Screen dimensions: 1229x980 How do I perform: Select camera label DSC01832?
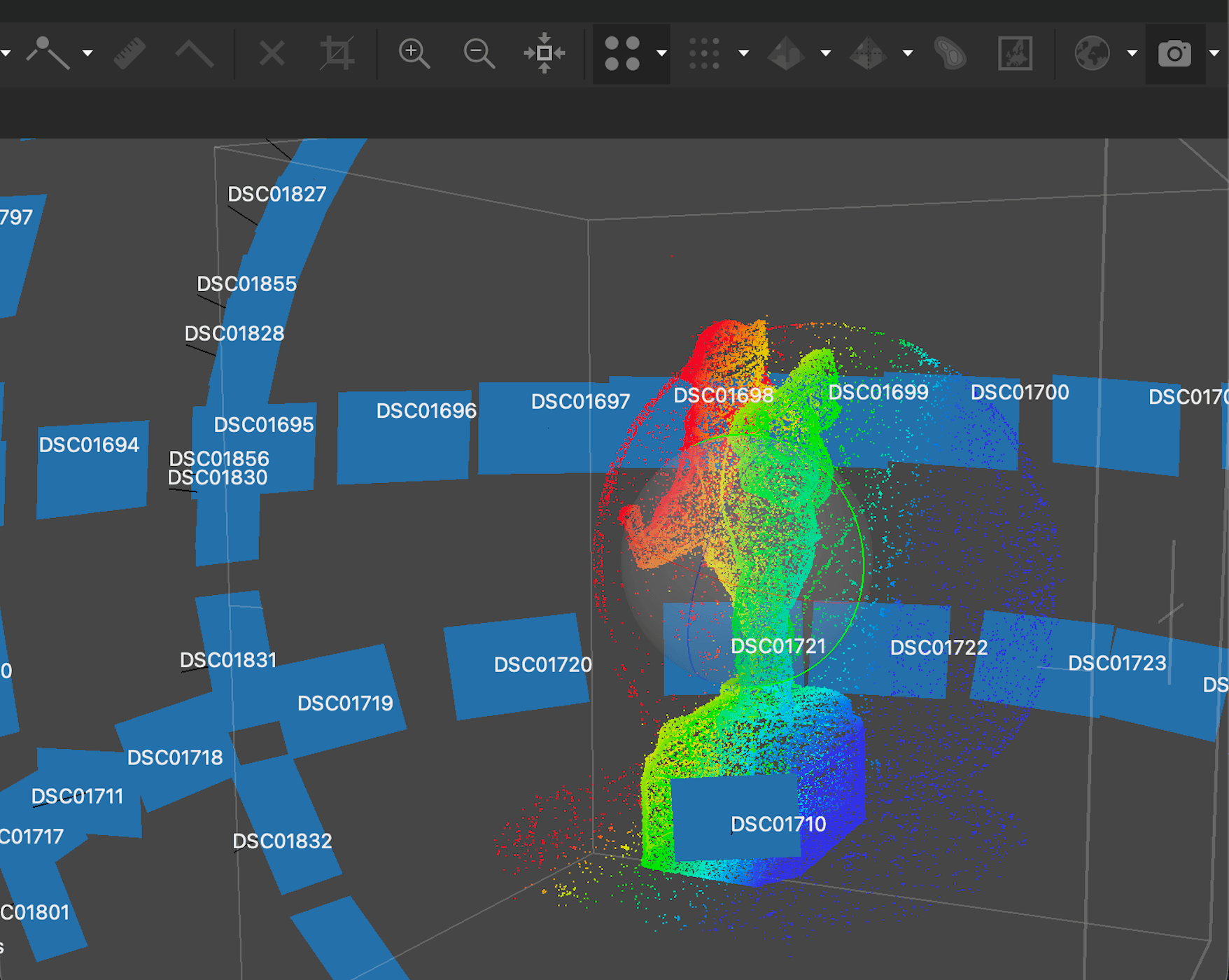[x=282, y=841]
